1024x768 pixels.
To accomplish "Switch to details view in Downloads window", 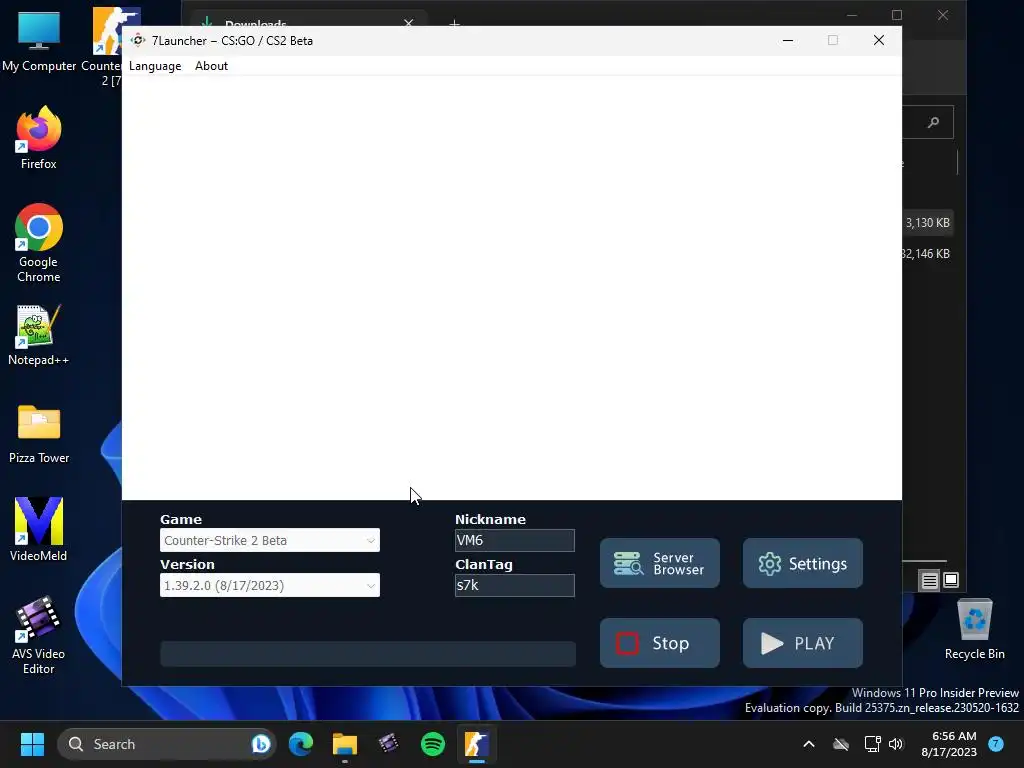I will point(929,580).
